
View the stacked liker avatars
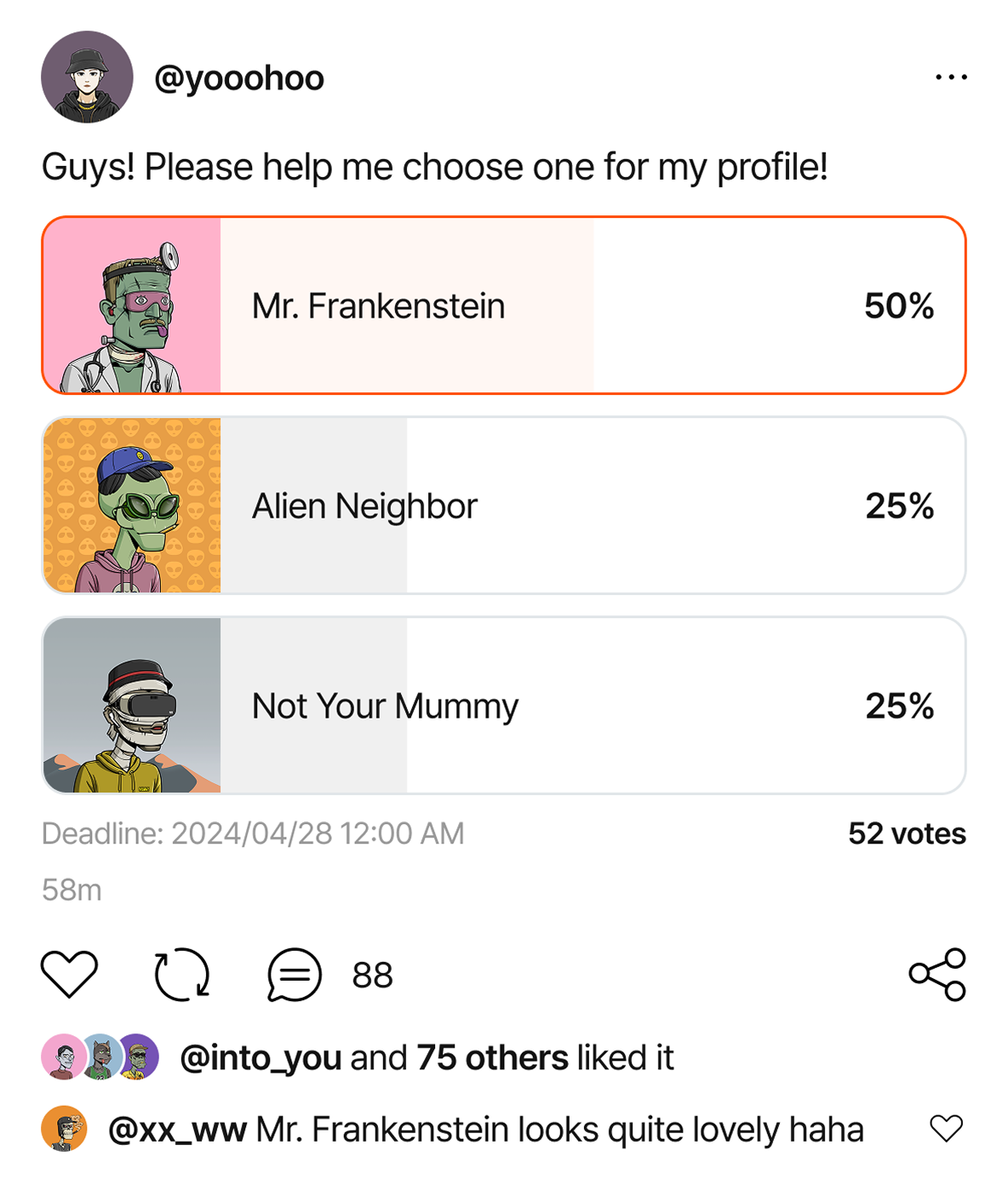(100, 1056)
